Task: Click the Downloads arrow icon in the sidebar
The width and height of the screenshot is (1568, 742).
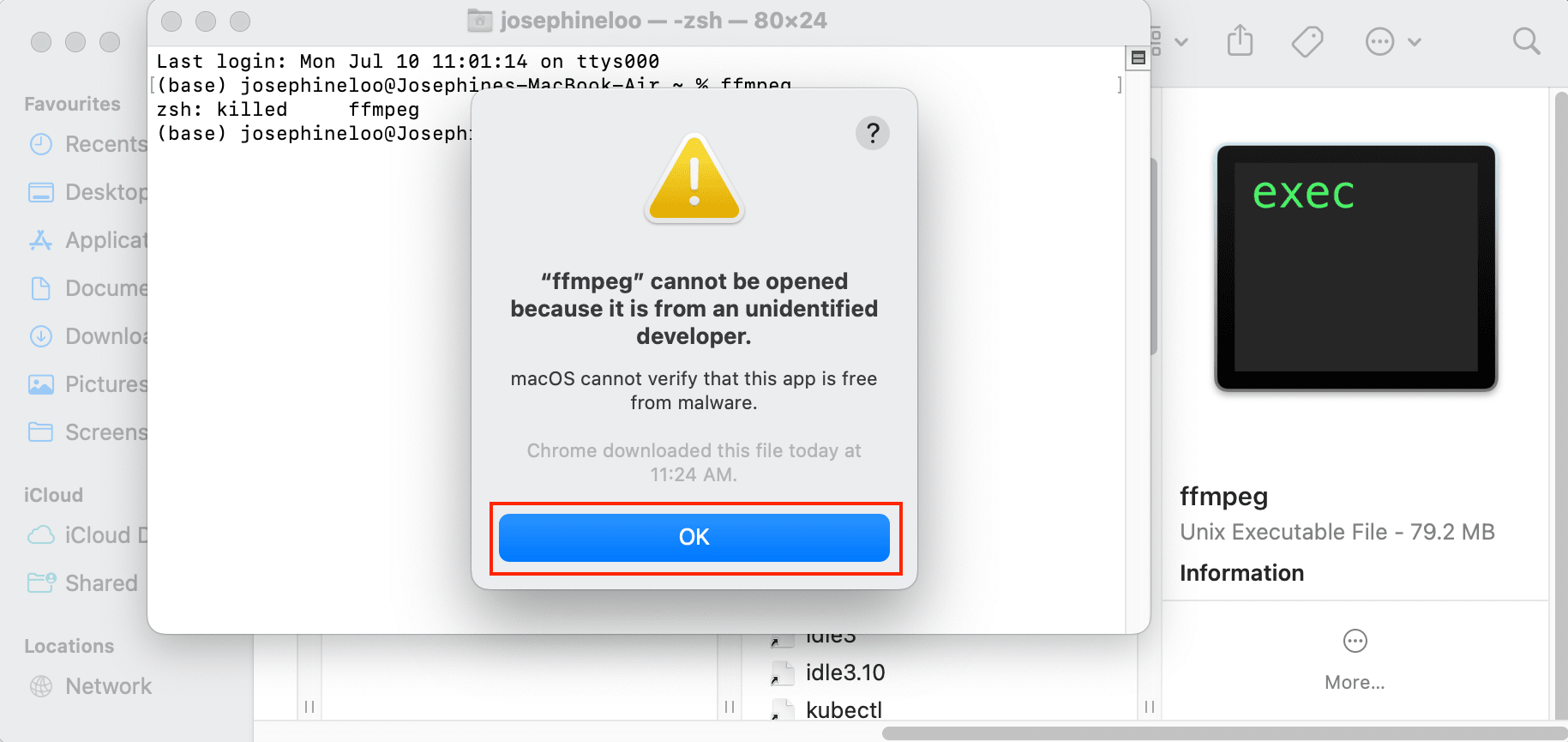Action: (x=41, y=336)
